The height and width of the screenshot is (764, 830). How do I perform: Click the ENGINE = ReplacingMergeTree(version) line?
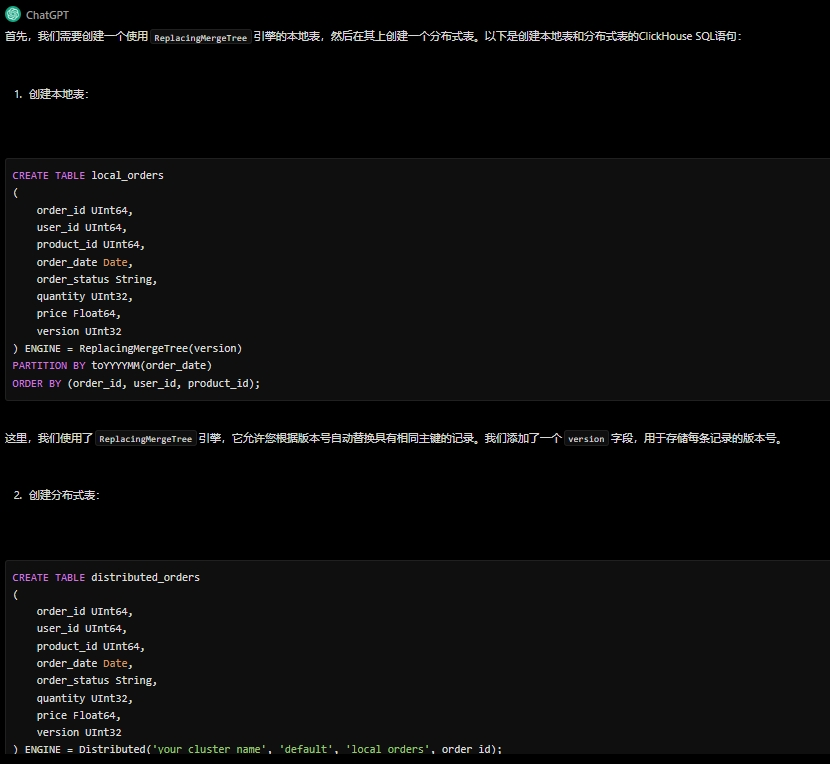pyautogui.click(x=127, y=348)
